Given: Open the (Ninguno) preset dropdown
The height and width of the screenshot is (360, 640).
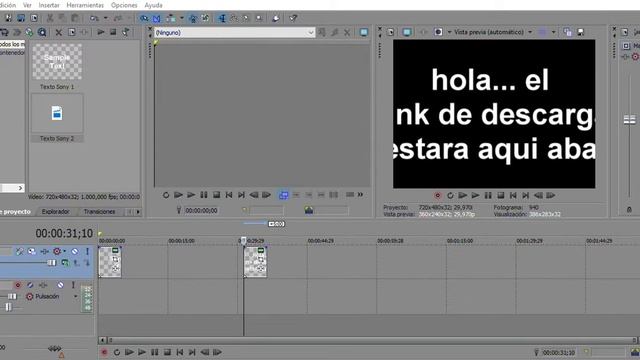Looking at the screenshot, I should 235,32.
